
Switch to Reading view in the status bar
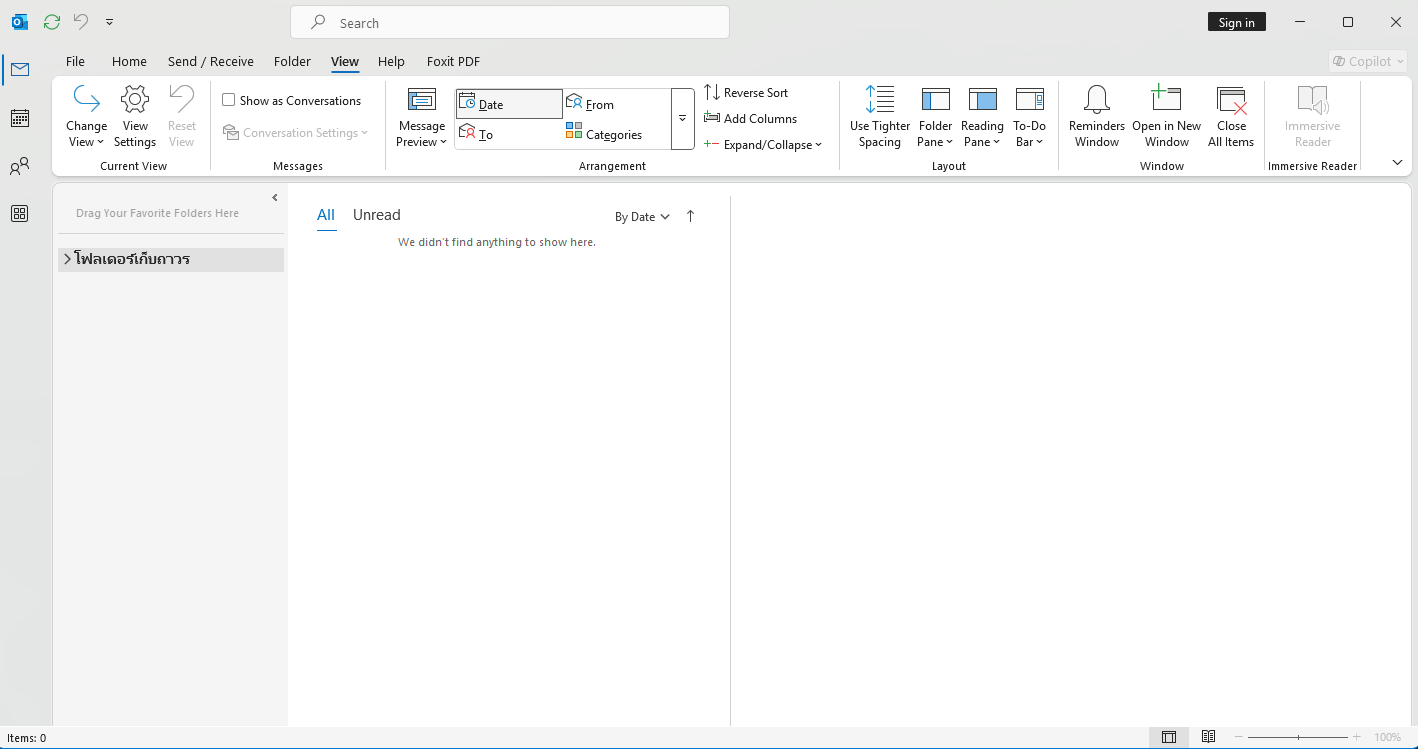click(x=1208, y=737)
